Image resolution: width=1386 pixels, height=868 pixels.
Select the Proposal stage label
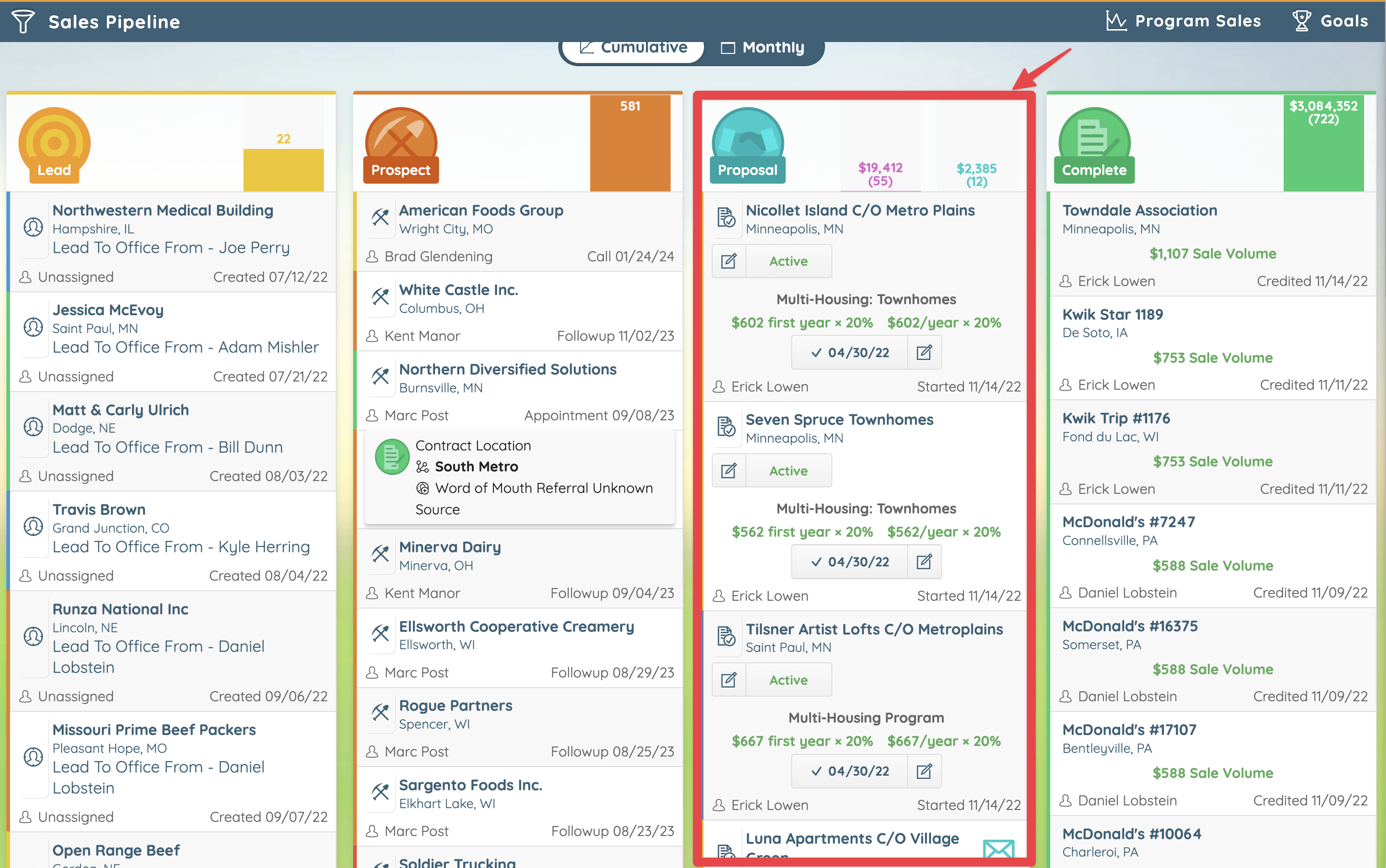(x=747, y=170)
